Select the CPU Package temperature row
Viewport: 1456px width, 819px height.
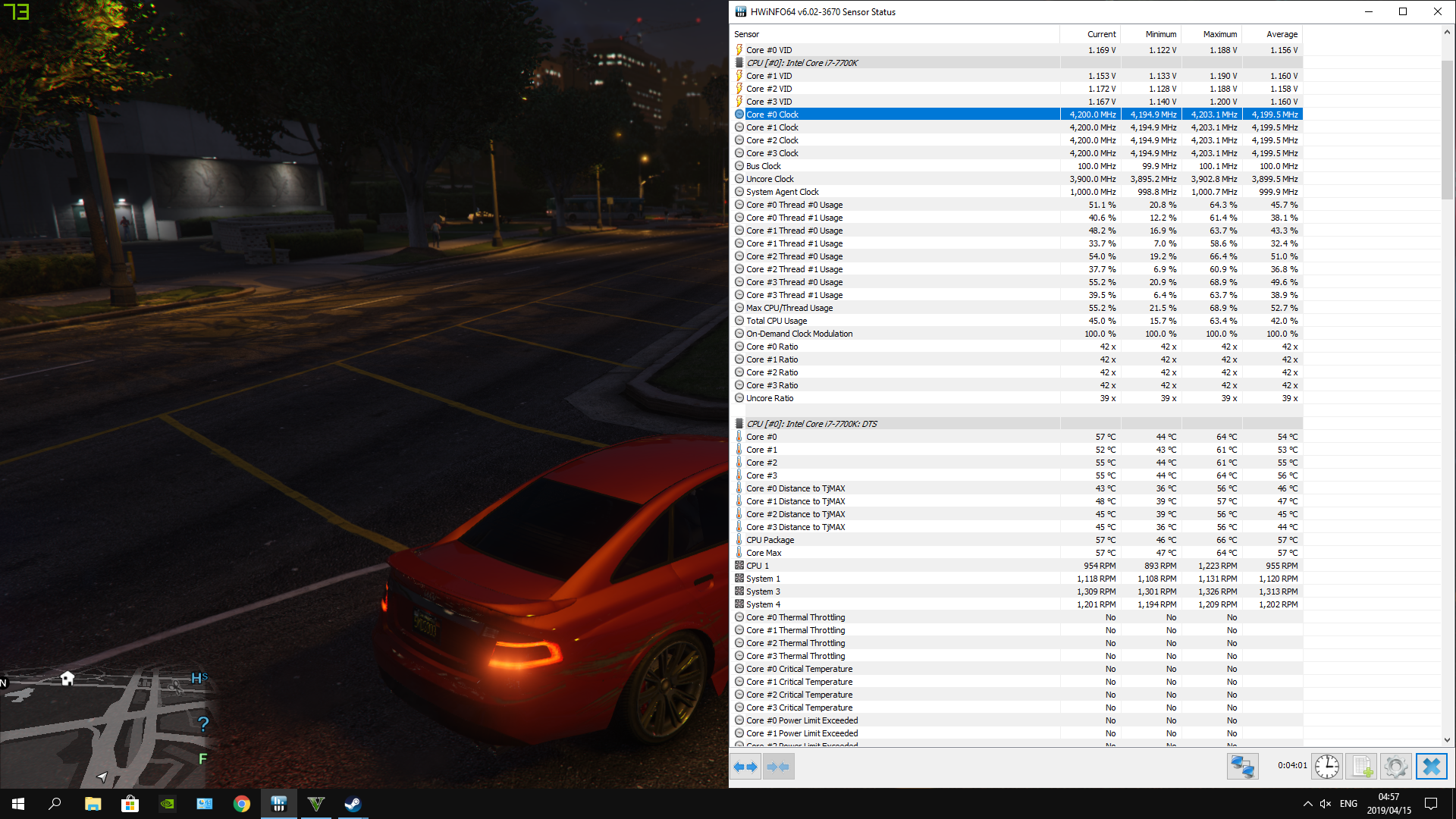coord(1017,540)
